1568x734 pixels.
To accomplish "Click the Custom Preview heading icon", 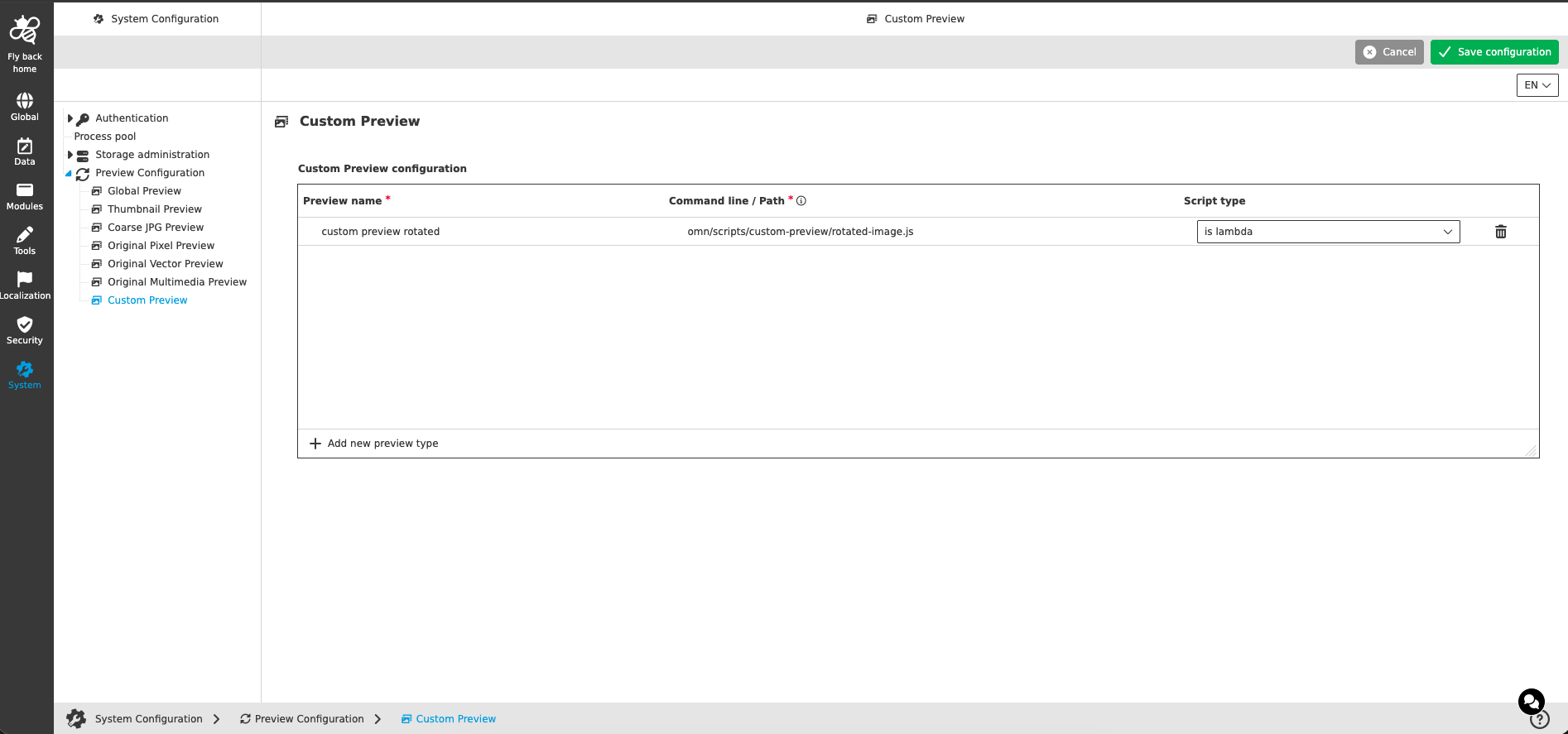I will pyautogui.click(x=281, y=122).
